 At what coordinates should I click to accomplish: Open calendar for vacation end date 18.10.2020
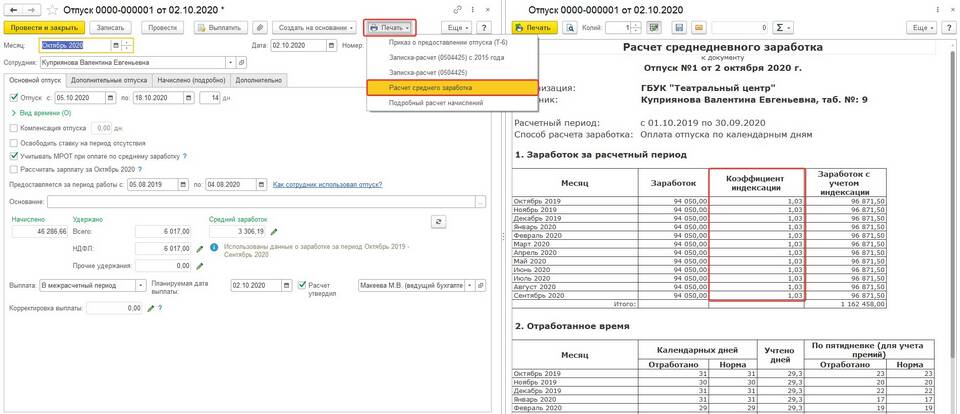[187, 97]
